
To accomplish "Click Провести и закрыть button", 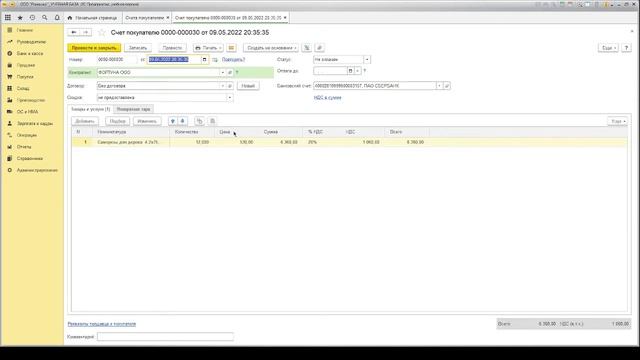I will click(94, 48).
